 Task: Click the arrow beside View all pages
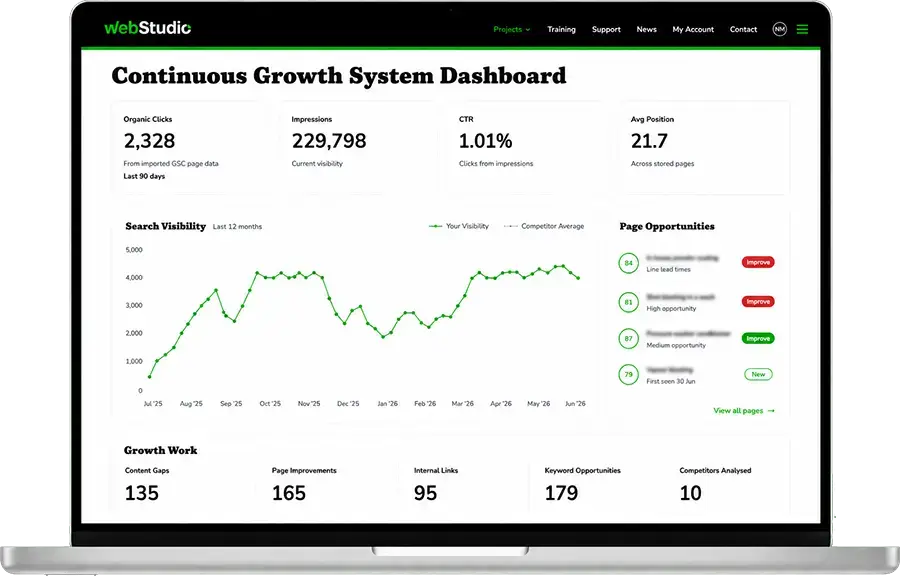click(771, 411)
